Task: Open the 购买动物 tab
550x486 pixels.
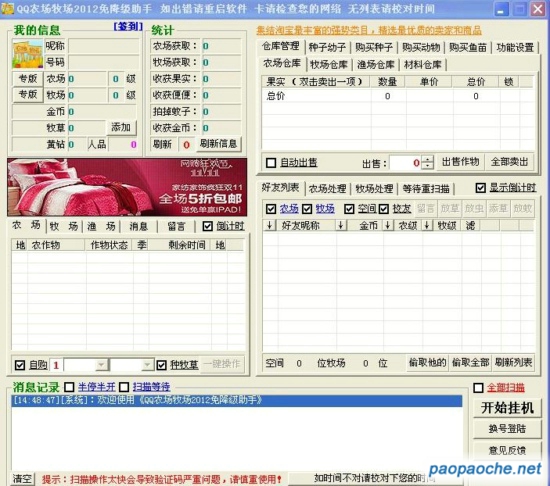Action: (x=421, y=47)
